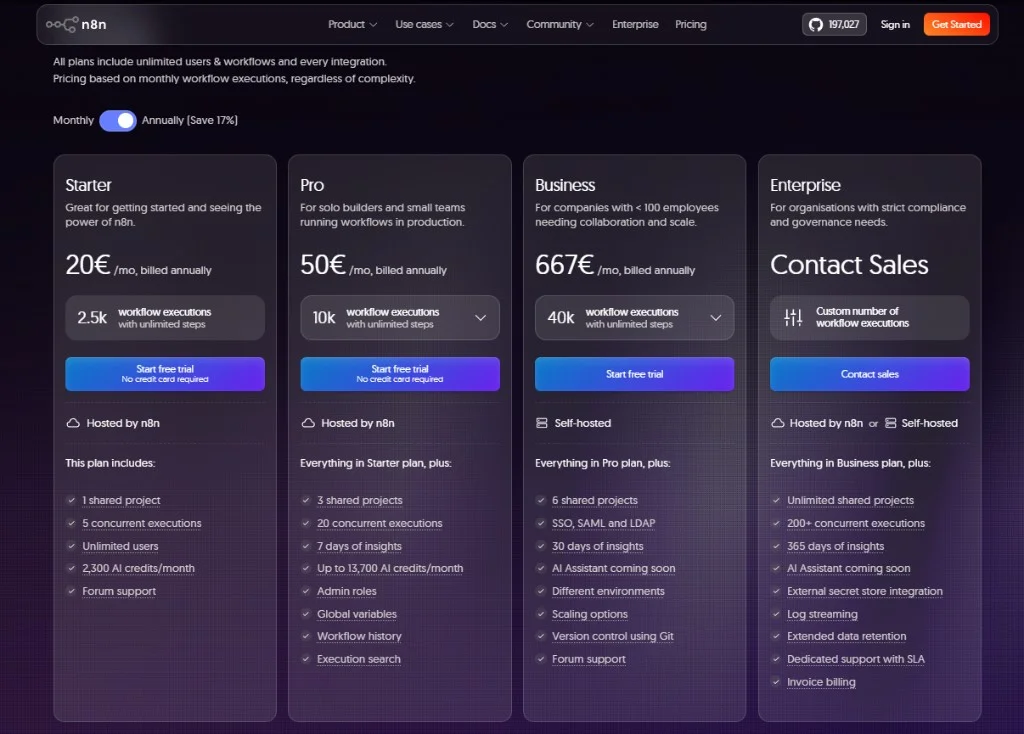Click the Sign in link
Screen dimensions: 1024x734
(x=895, y=24)
